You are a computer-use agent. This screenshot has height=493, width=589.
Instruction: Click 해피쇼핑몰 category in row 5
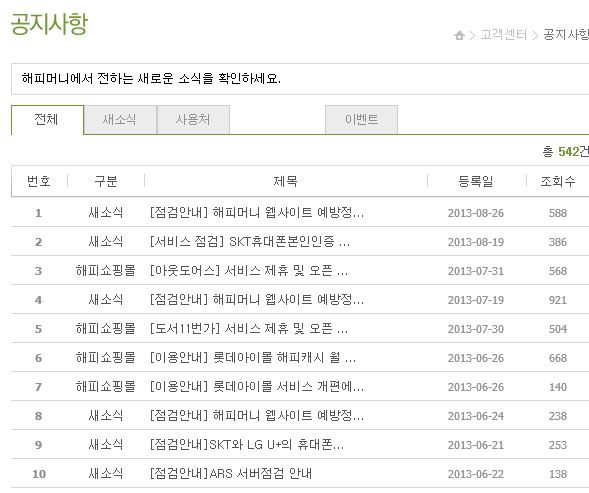106,329
